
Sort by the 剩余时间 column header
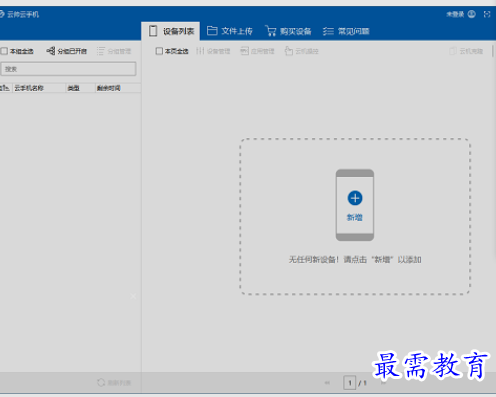[118, 88]
